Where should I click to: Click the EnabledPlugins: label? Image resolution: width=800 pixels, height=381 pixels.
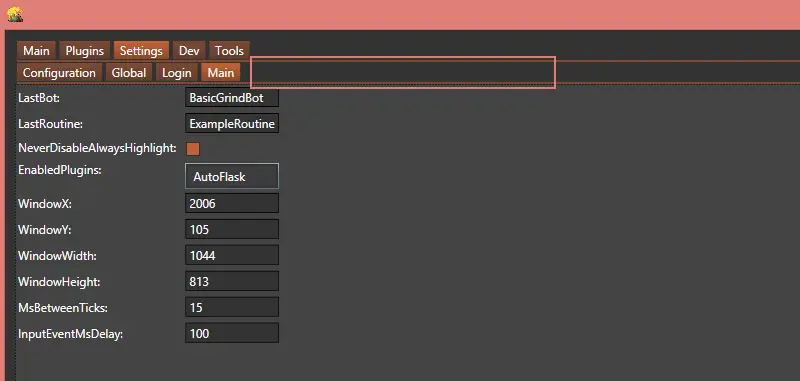pyautogui.click(x=60, y=170)
